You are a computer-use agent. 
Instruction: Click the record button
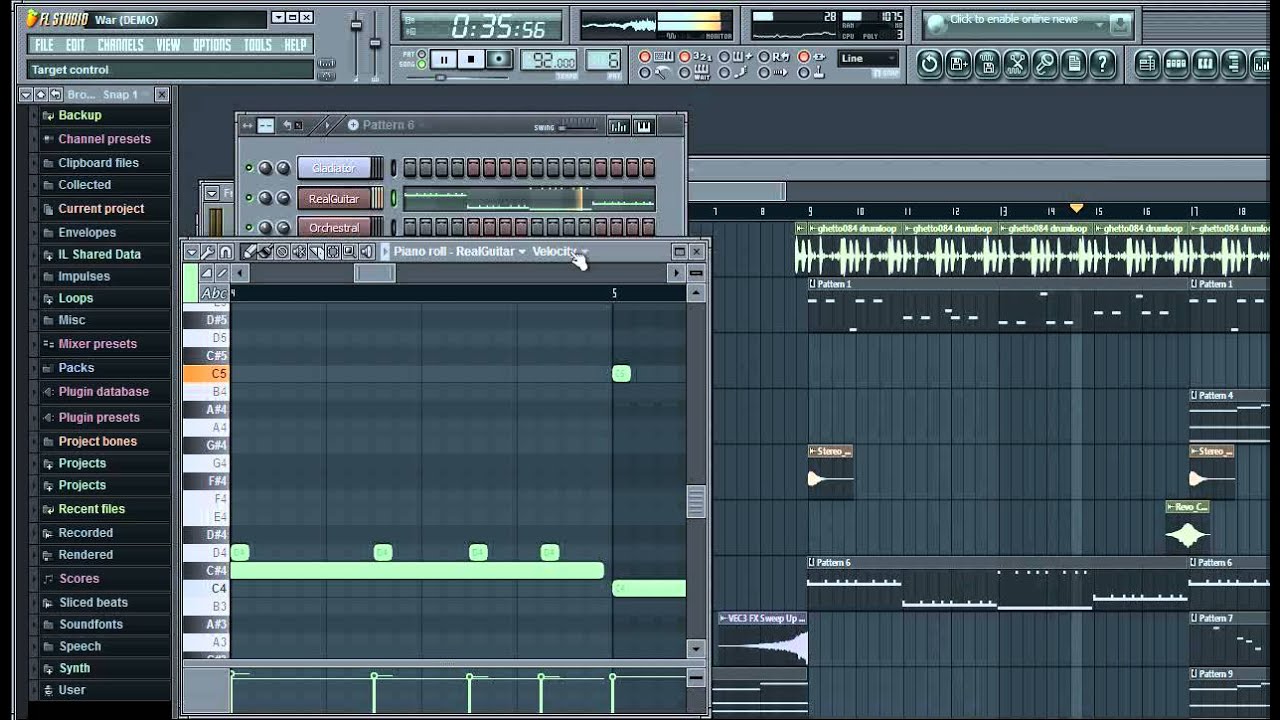point(499,60)
